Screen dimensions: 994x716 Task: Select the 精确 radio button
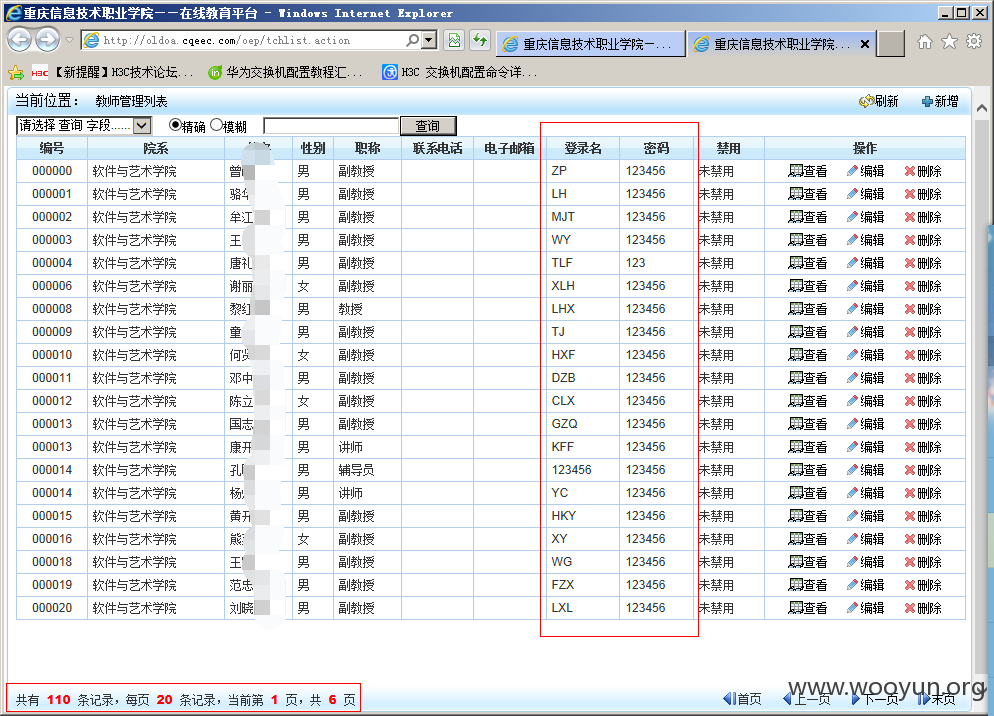pos(175,125)
